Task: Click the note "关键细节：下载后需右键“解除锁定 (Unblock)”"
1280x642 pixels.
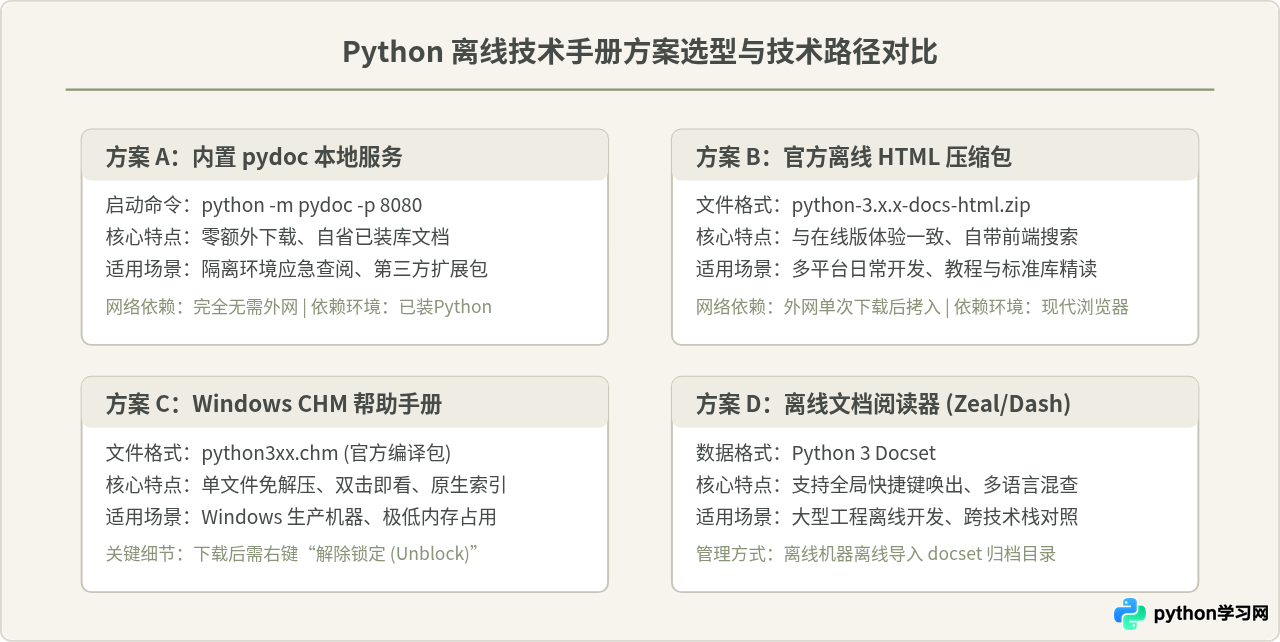Action: pyautogui.click(x=294, y=554)
